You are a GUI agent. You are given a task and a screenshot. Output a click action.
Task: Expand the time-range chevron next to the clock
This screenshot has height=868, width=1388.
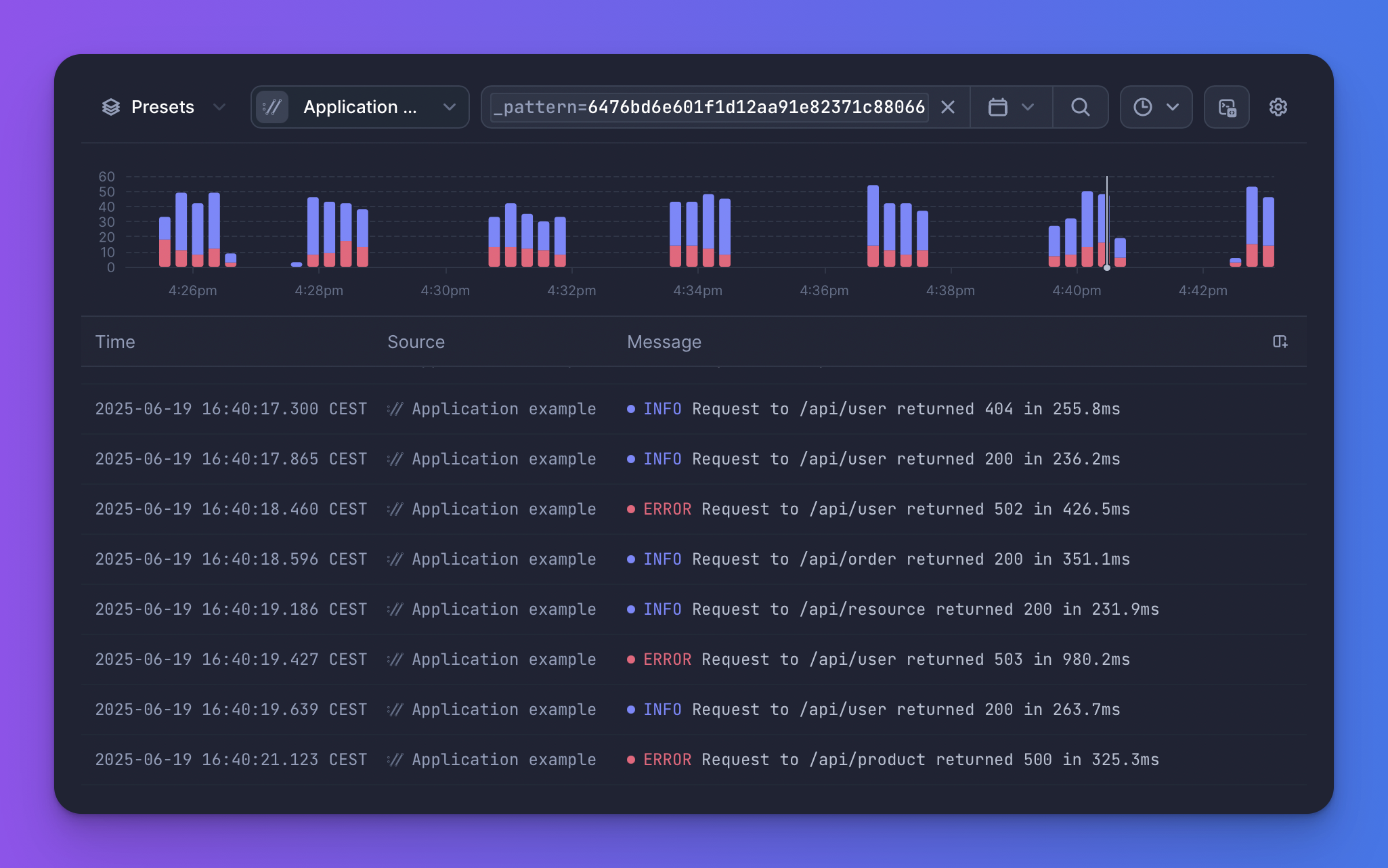pyautogui.click(x=1172, y=107)
